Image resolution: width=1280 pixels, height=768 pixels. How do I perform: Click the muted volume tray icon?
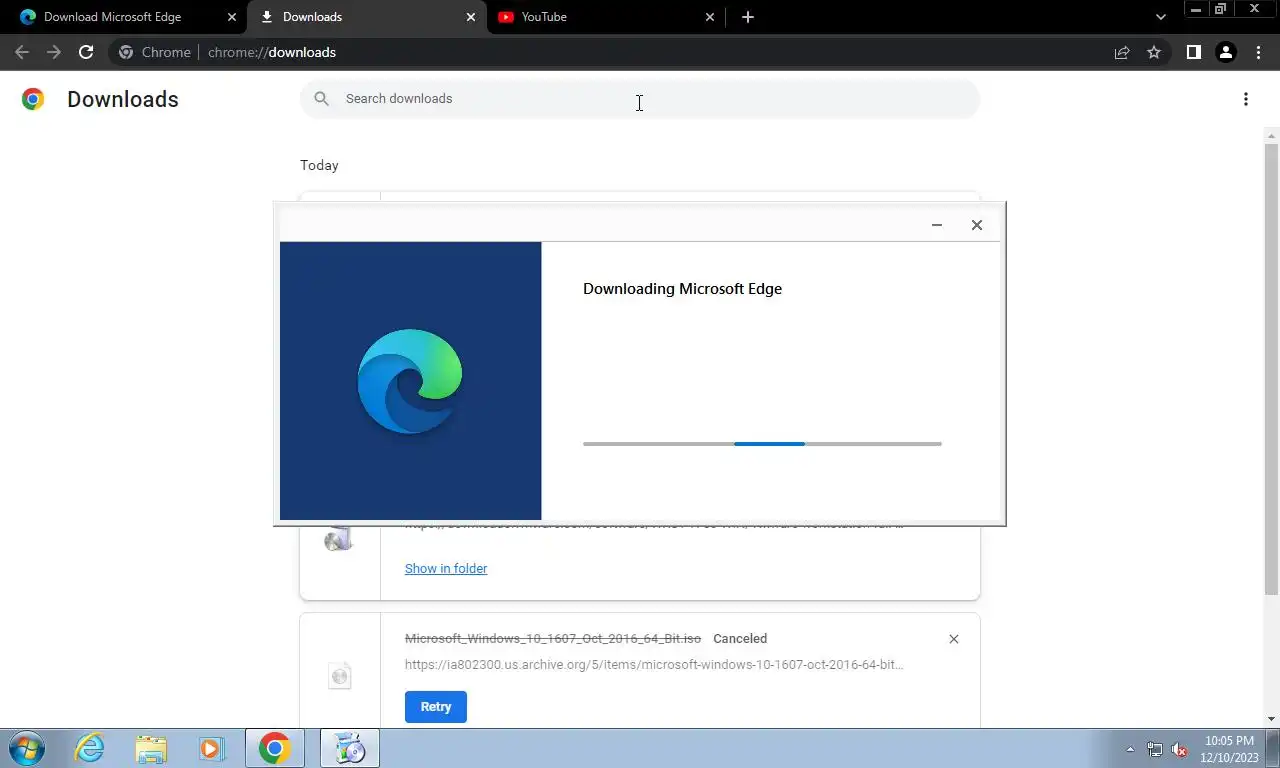1179,749
